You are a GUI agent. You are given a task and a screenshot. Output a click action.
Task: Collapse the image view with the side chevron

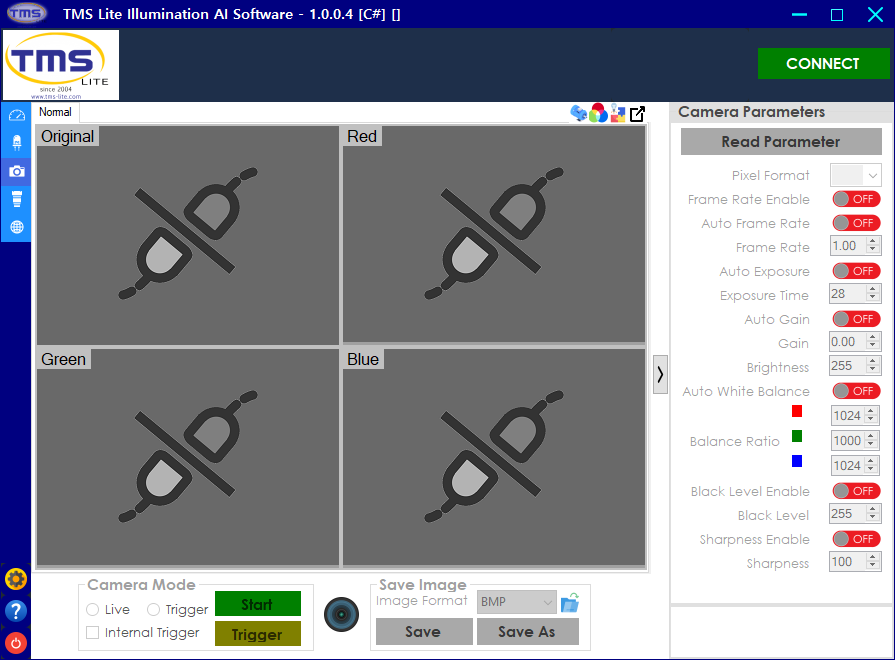click(660, 374)
